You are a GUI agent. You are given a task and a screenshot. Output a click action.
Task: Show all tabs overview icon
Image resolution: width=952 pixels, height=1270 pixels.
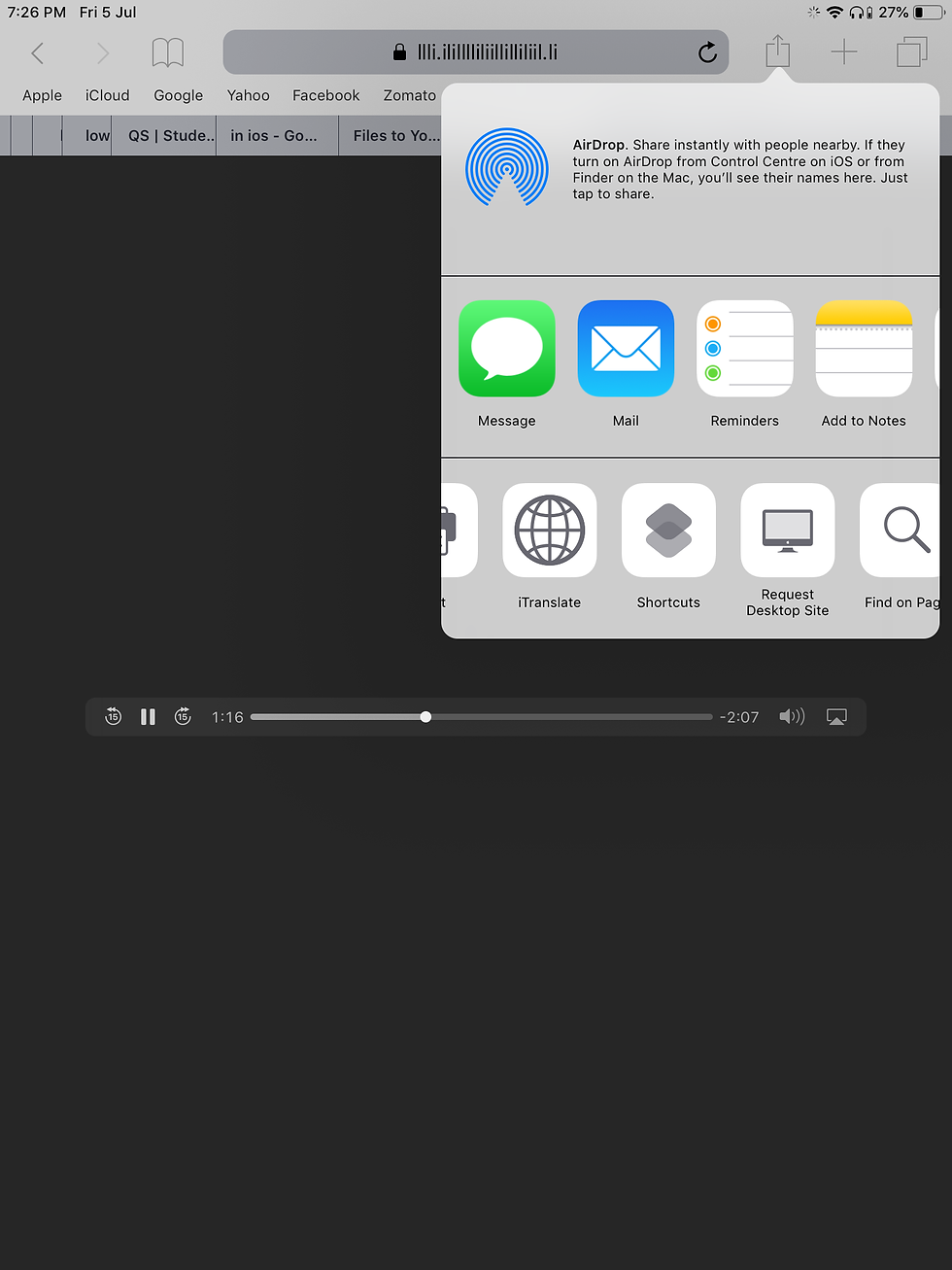click(x=911, y=52)
